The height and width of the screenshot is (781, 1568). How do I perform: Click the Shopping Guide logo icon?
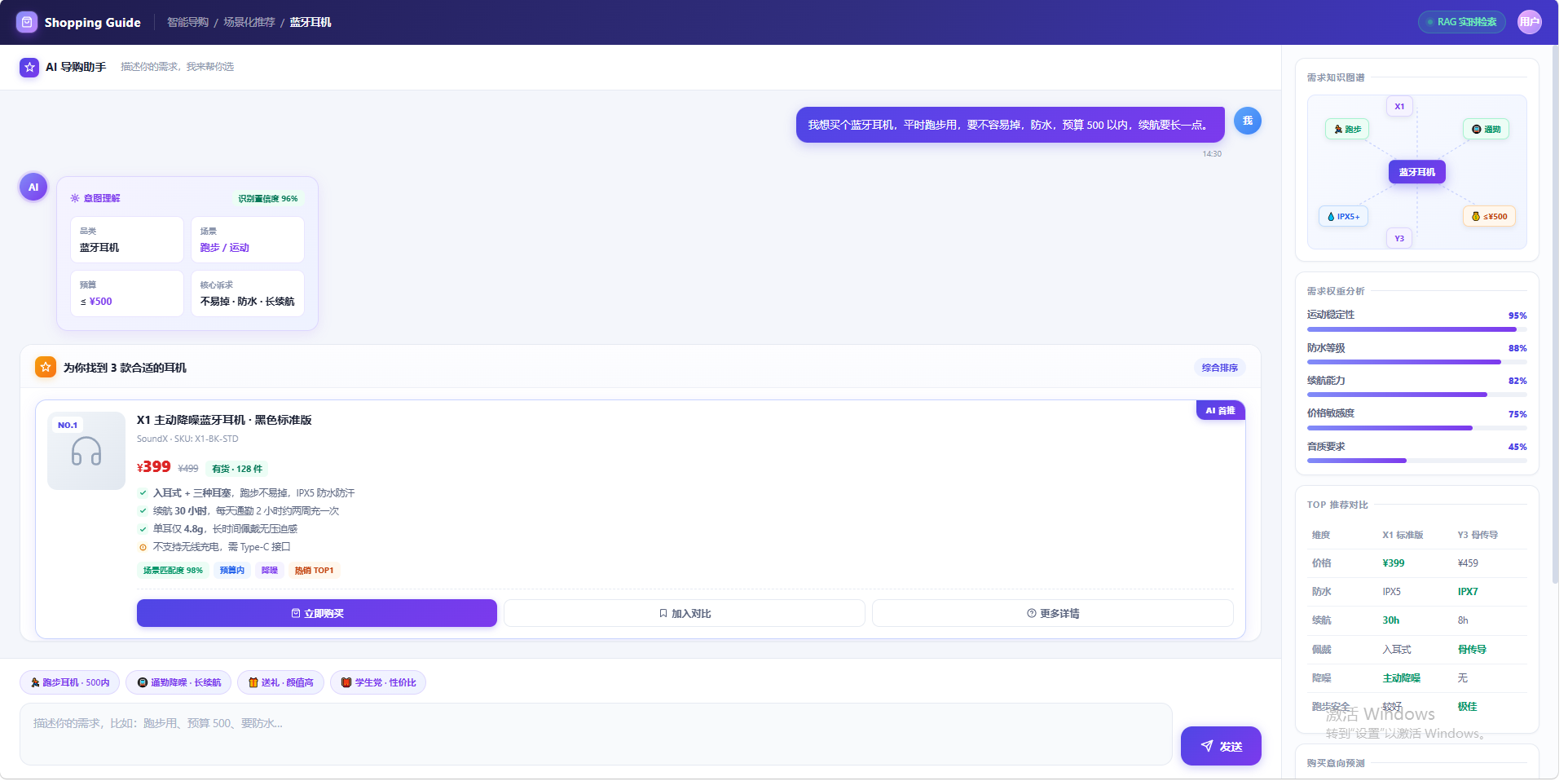[27, 22]
